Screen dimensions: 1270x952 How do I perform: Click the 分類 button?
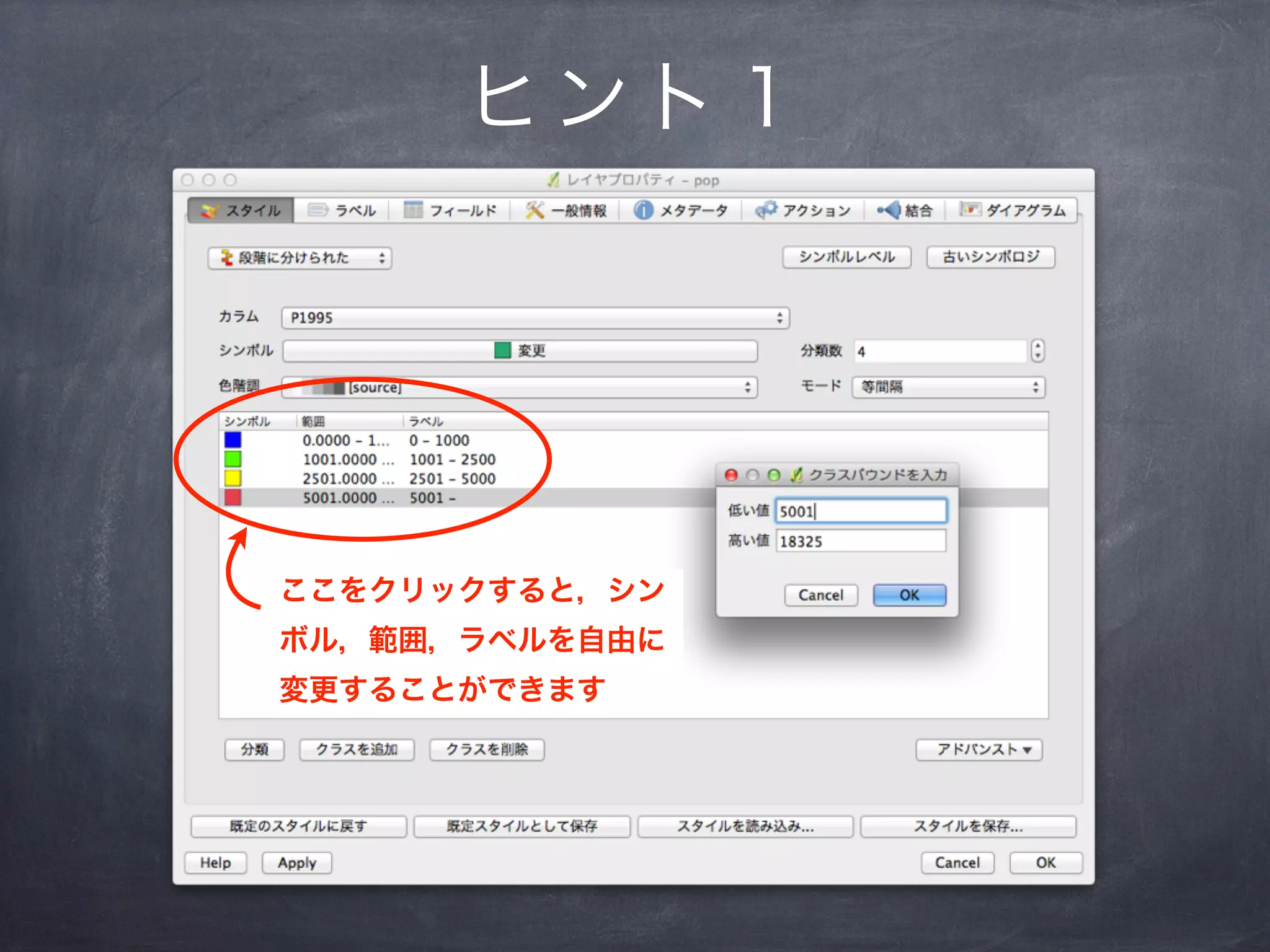click(x=254, y=749)
